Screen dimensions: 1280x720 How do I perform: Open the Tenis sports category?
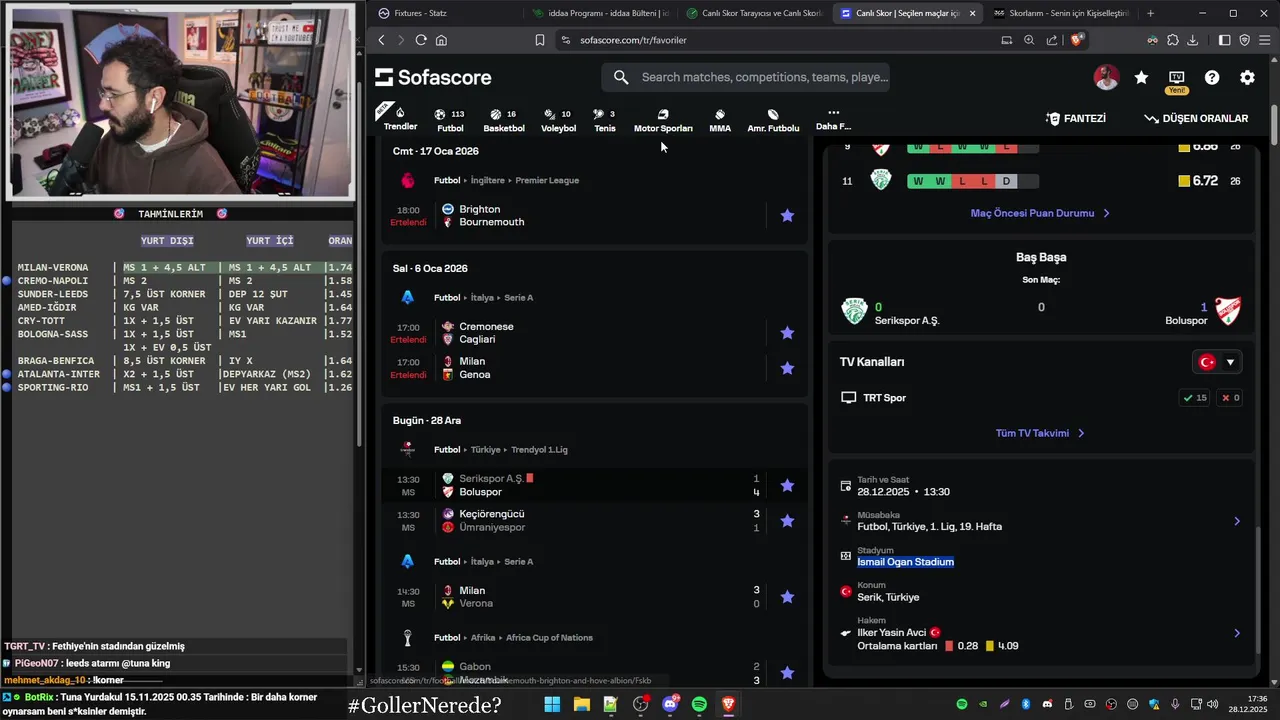(x=604, y=120)
